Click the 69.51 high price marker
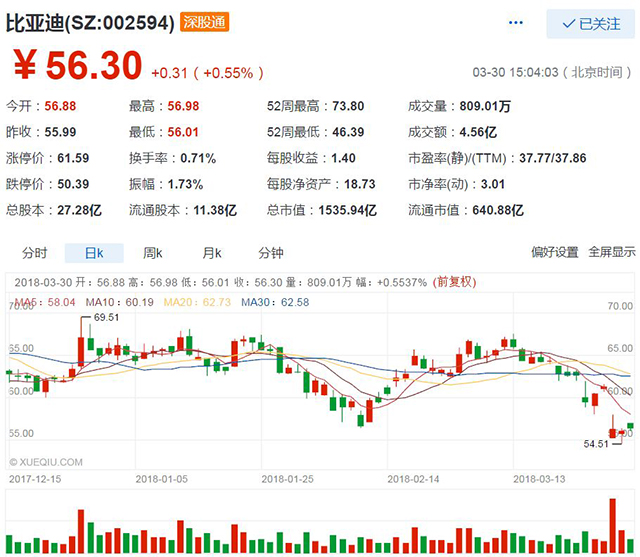This screenshot has height=557, width=640. coord(107,317)
